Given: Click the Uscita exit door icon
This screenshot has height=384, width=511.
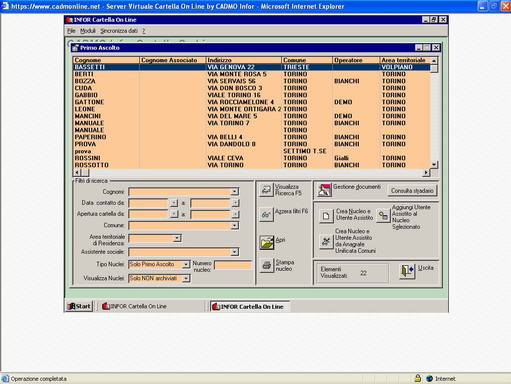Looking at the screenshot, I should (407, 271).
